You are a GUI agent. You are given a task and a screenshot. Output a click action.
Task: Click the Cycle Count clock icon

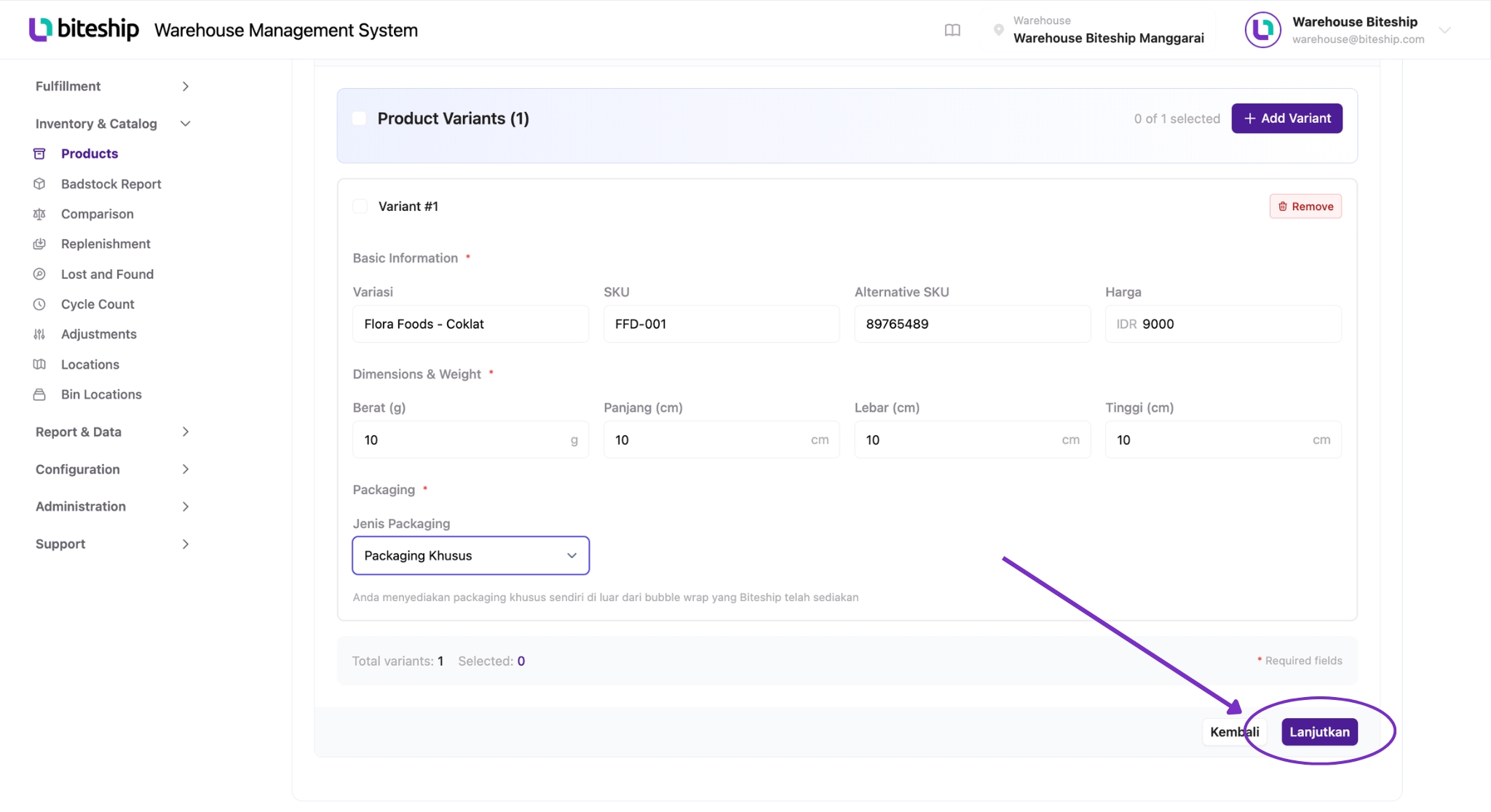coord(39,304)
